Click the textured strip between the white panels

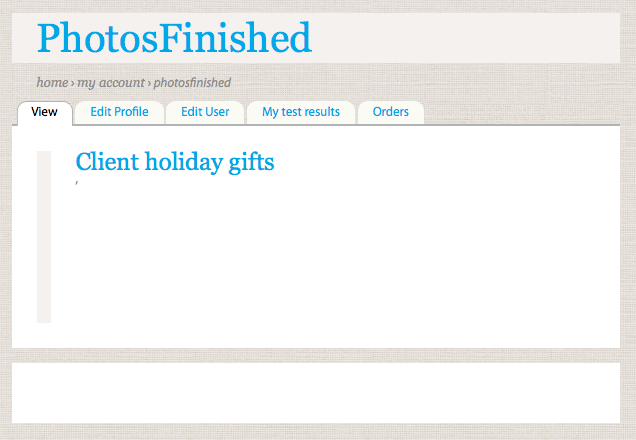pyautogui.click(x=316, y=355)
